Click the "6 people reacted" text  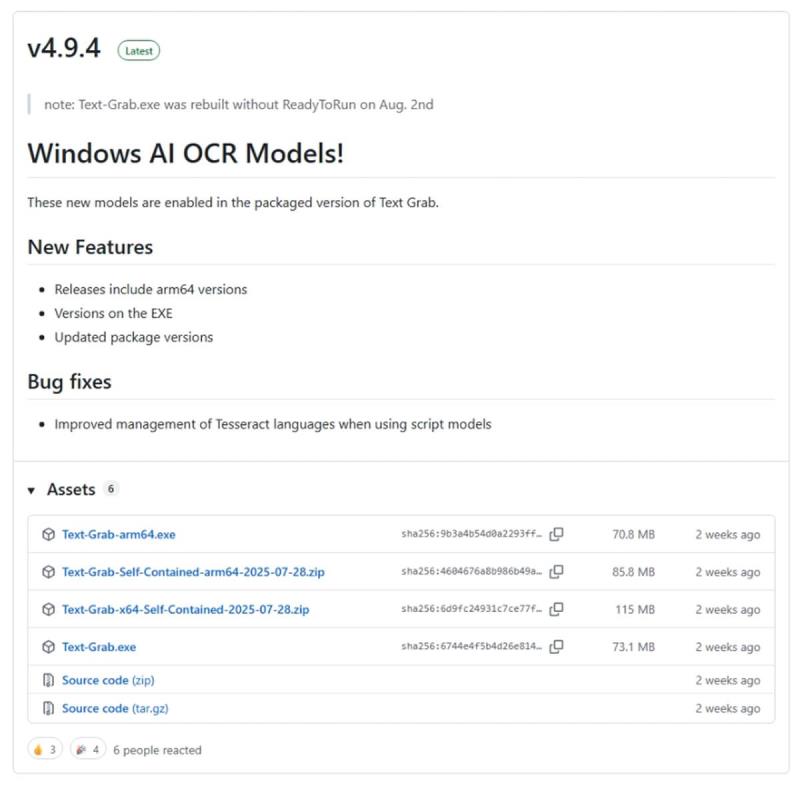(157, 750)
